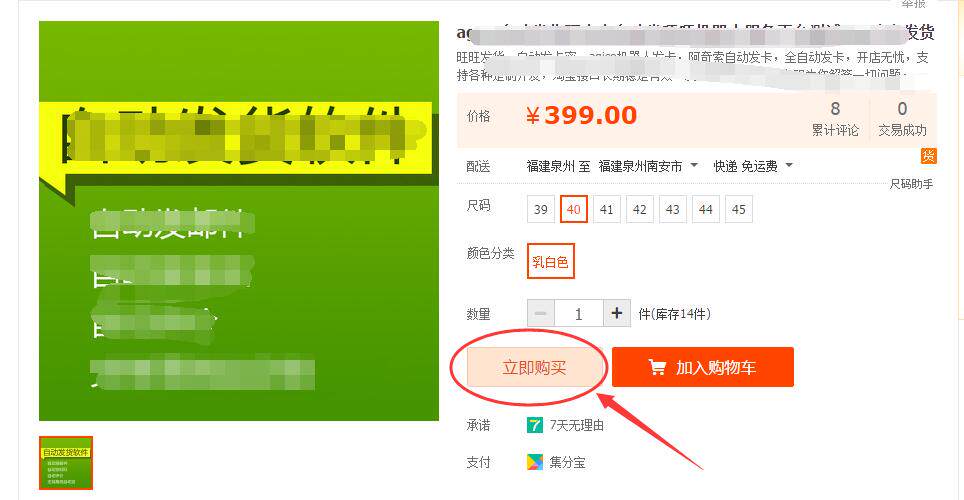Choose the 乳白色 color option

coord(550,261)
